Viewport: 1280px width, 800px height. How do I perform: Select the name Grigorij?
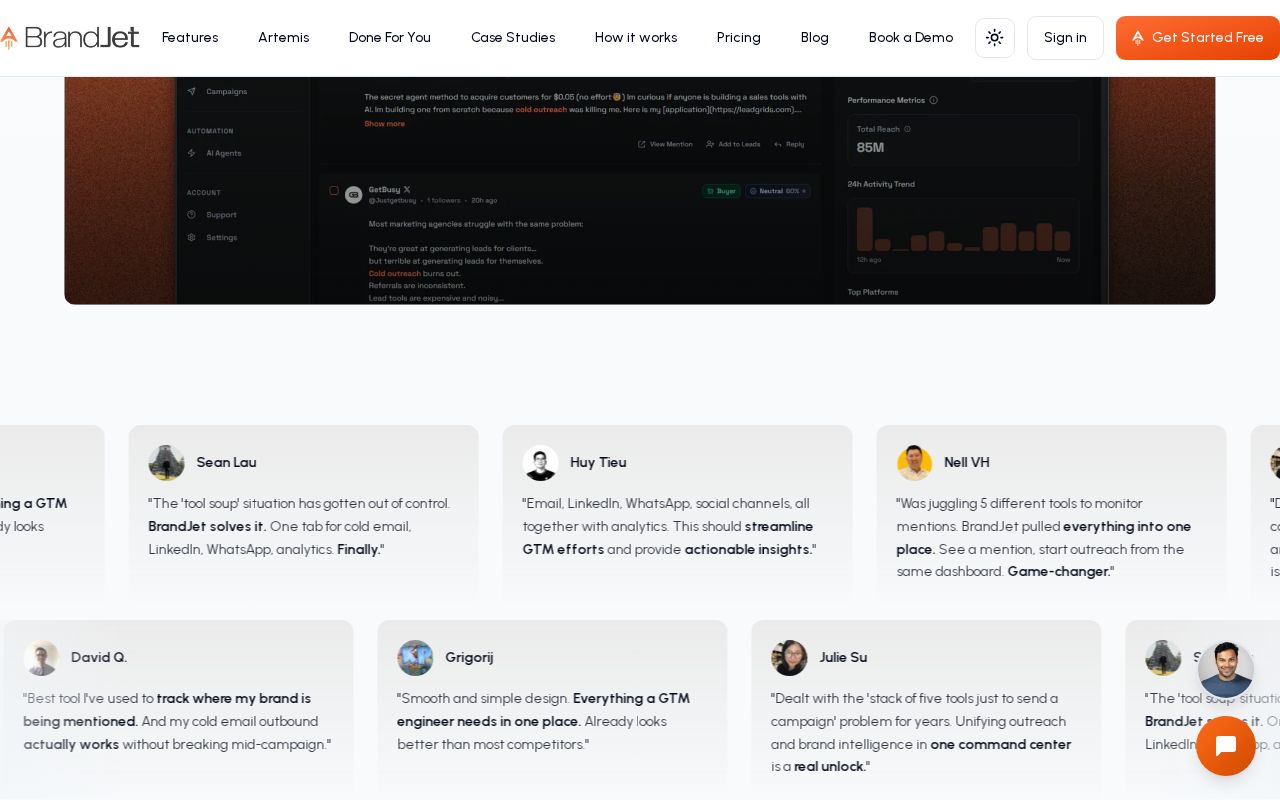click(x=469, y=657)
